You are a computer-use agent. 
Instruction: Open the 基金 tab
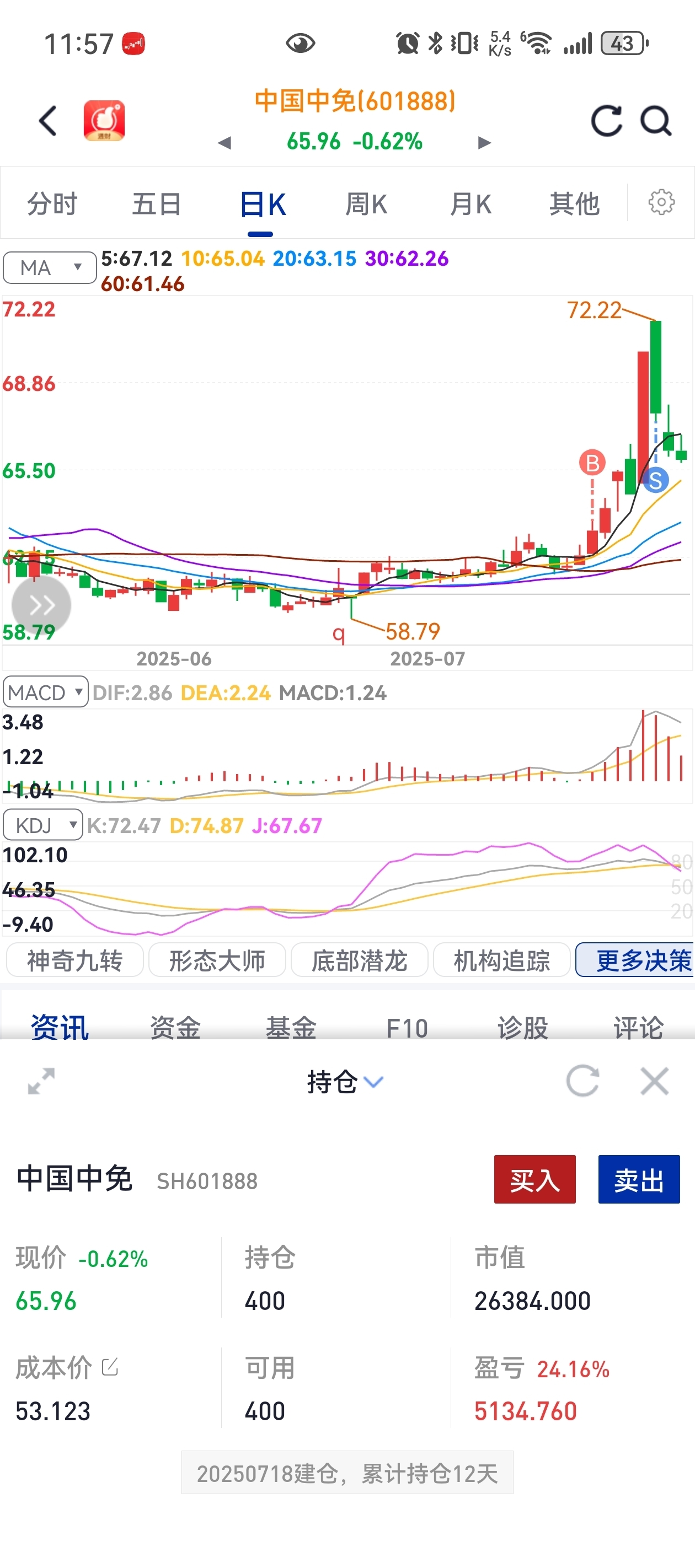[291, 1028]
